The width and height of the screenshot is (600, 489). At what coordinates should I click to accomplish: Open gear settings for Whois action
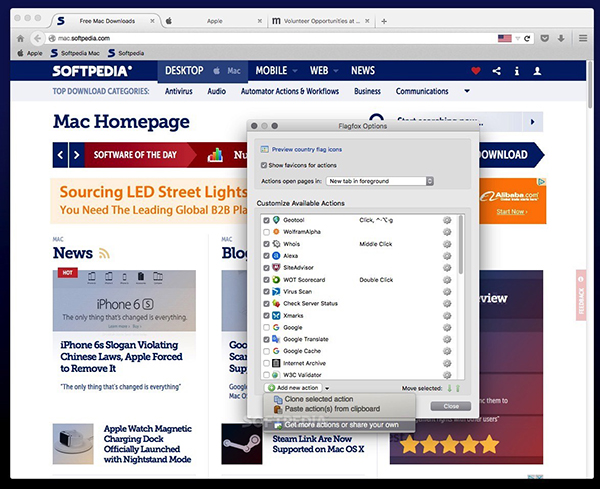point(447,244)
